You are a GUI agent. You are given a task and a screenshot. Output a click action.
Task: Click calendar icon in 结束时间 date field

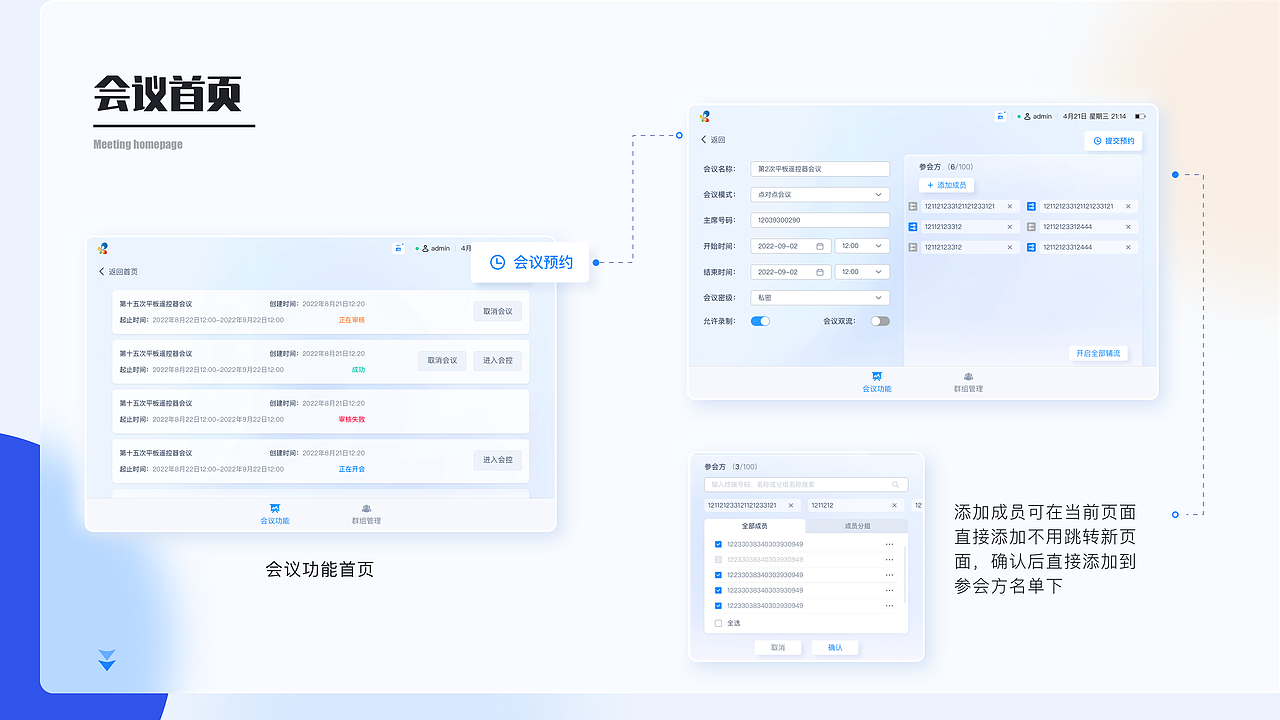820,272
